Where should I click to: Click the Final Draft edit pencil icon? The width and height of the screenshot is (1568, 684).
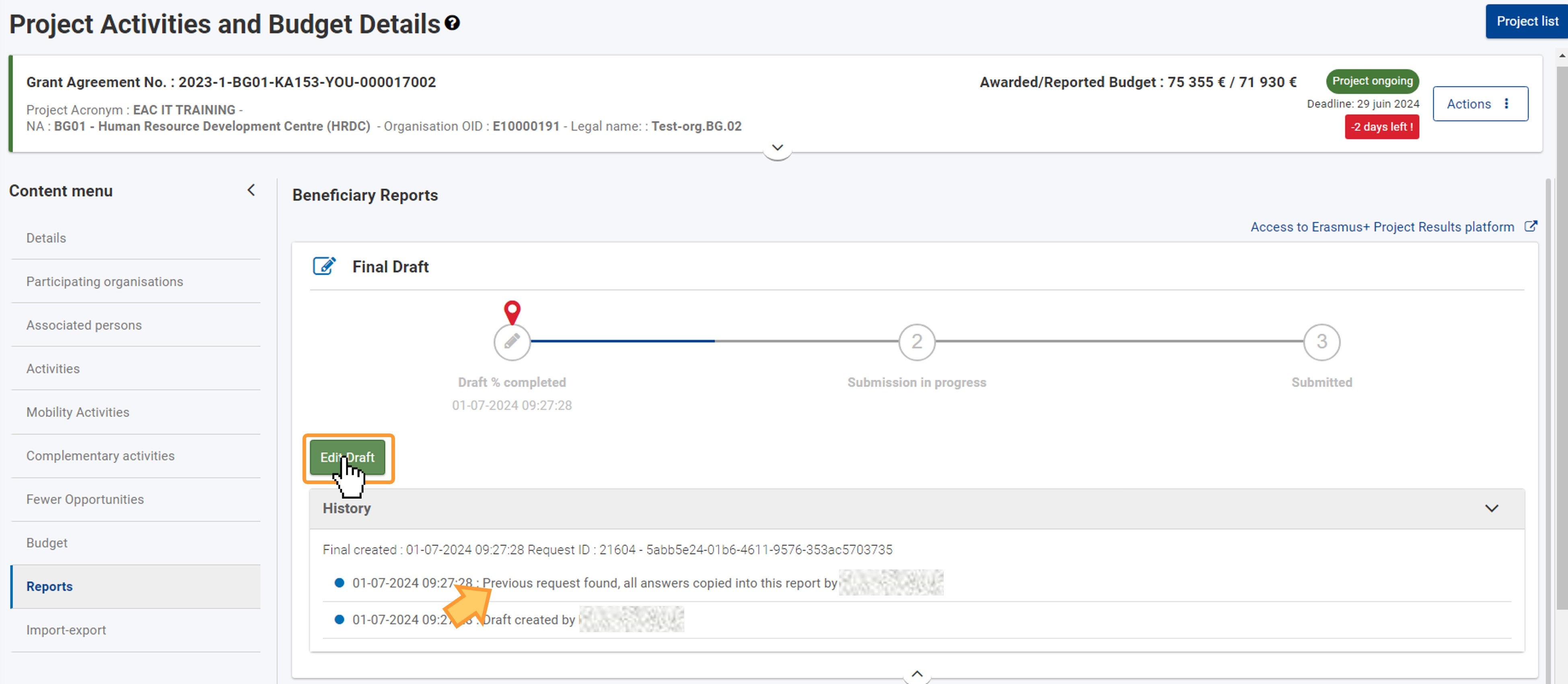pos(324,267)
